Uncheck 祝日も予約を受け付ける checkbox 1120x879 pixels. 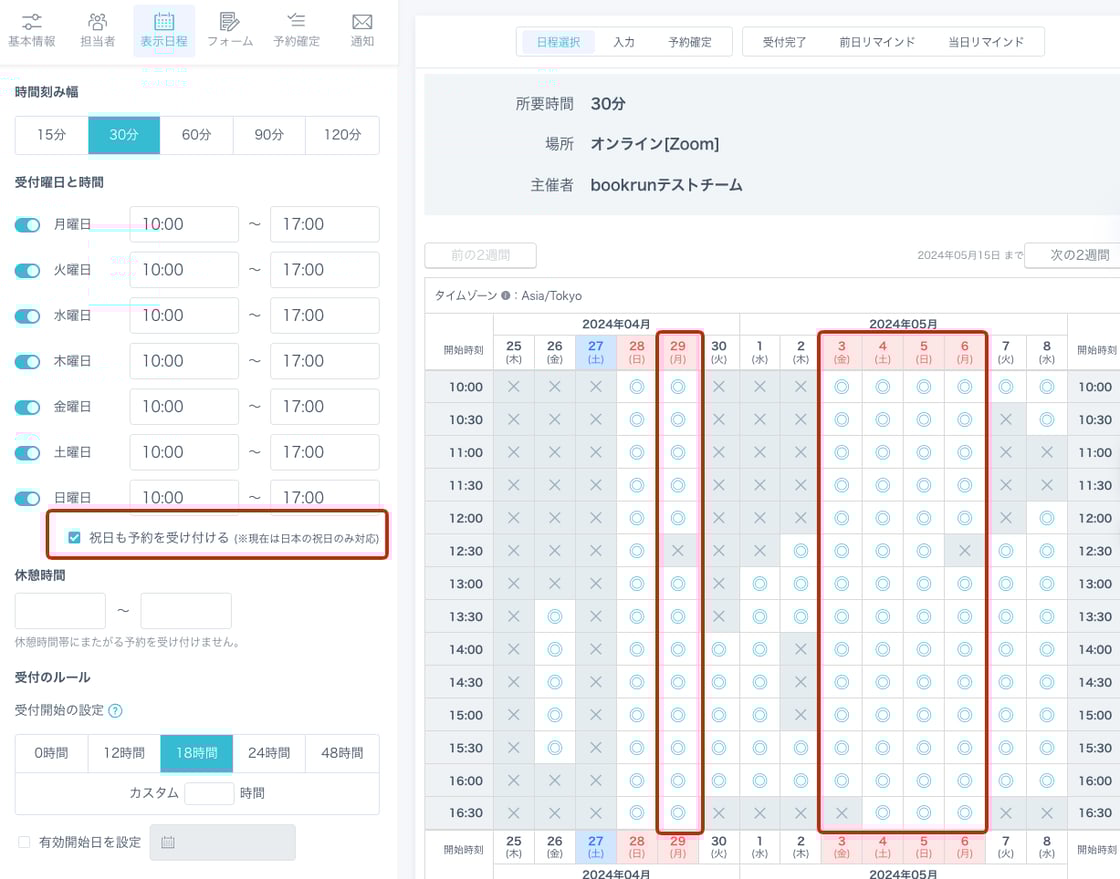click(74, 538)
